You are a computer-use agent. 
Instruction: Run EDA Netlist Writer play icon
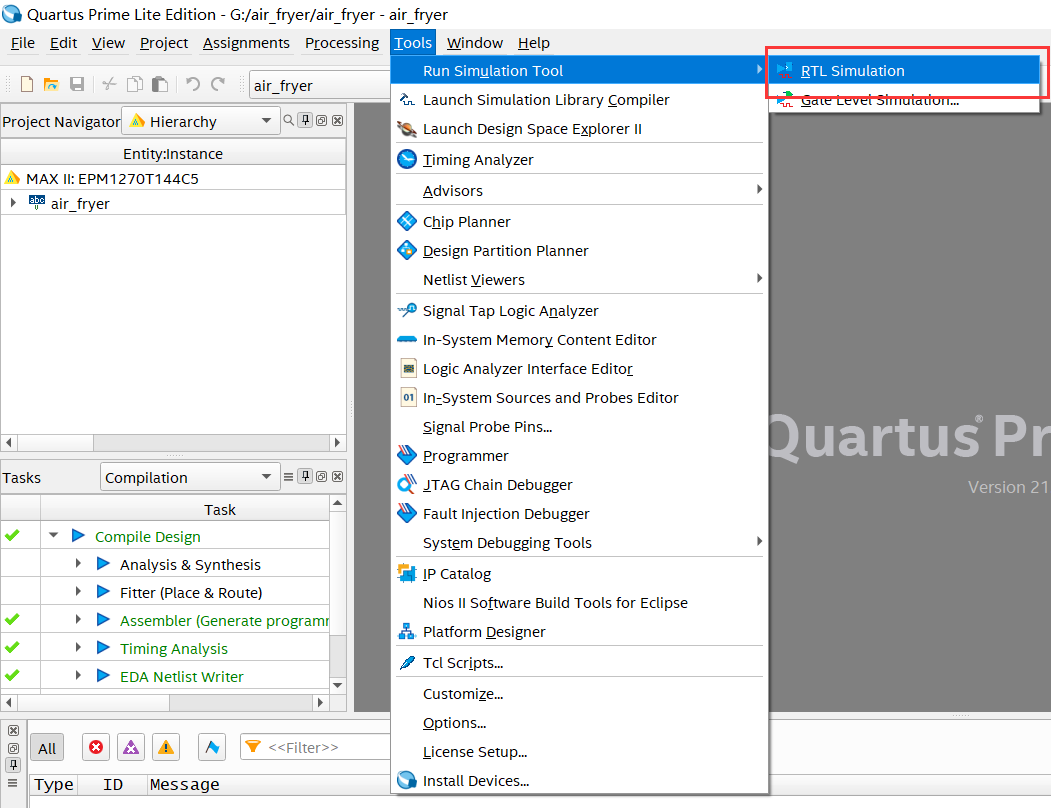click(x=103, y=676)
